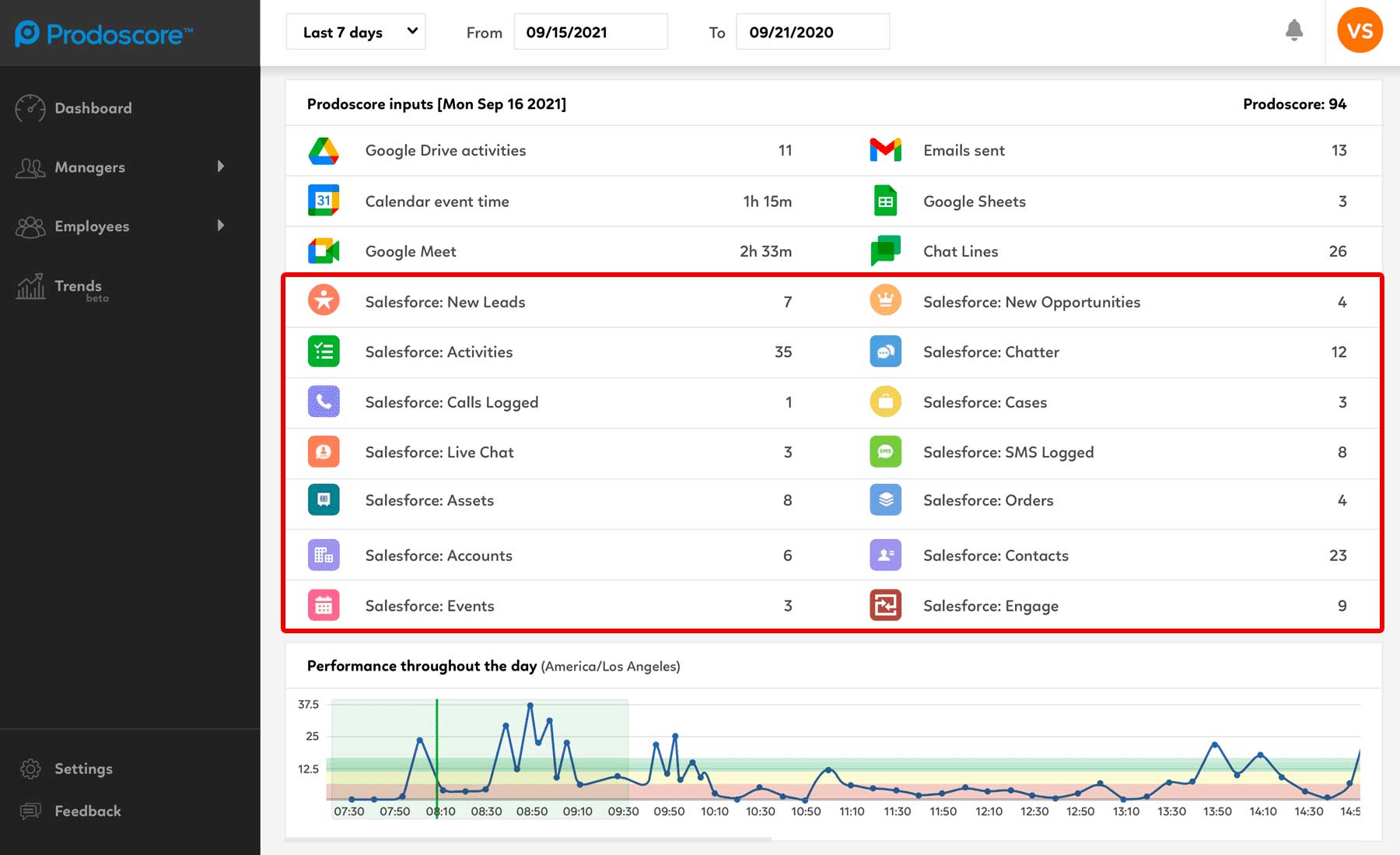Click the Salesforce Assets icon
Viewport: 1400px width, 855px height.
pos(324,500)
